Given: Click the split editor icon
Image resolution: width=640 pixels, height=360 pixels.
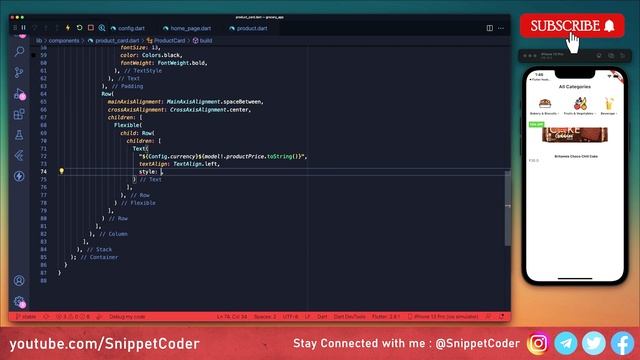Looking at the screenshot, I should pyautogui.click(x=489, y=28).
